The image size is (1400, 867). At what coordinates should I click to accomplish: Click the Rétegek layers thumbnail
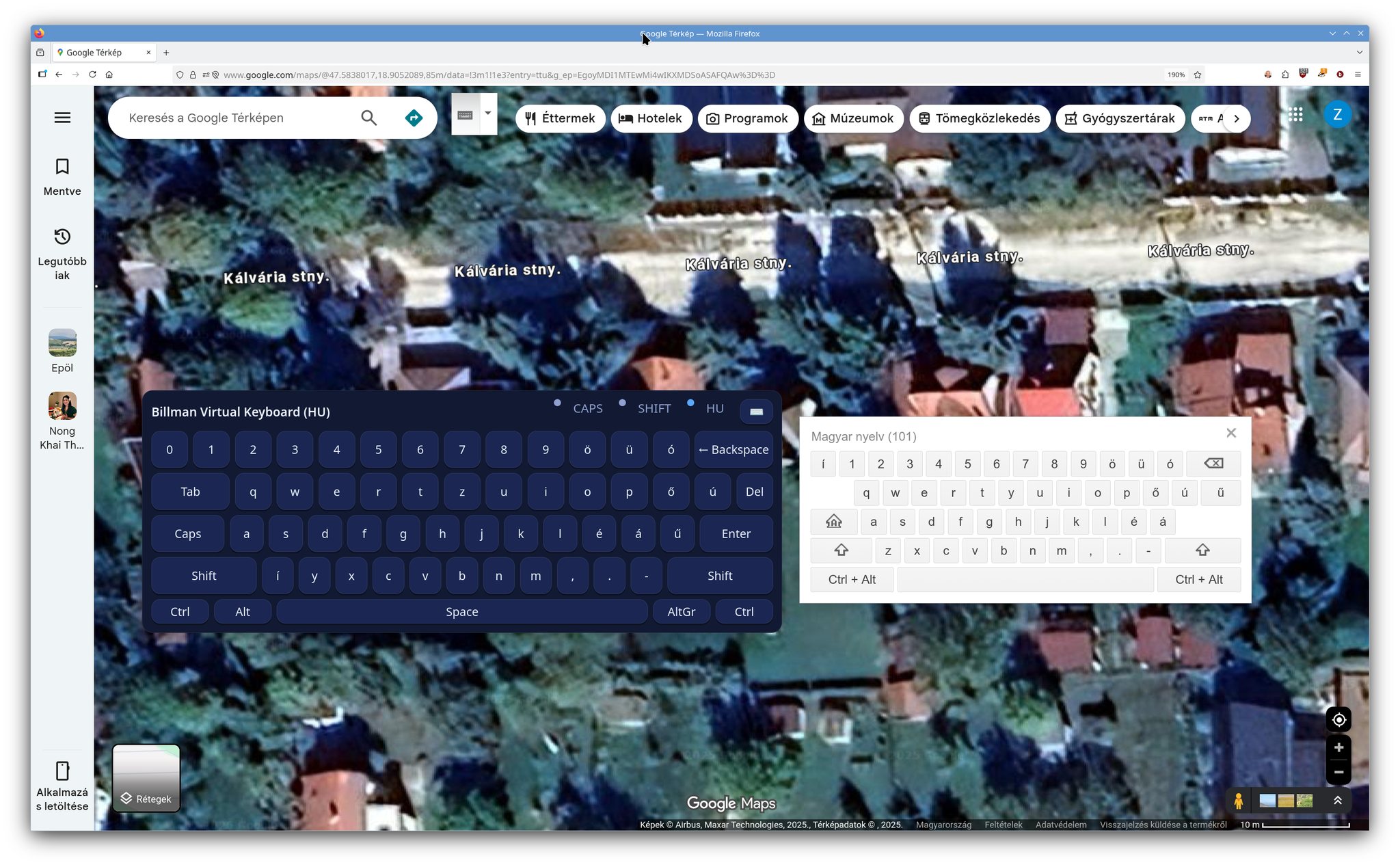pyautogui.click(x=146, y=778)
